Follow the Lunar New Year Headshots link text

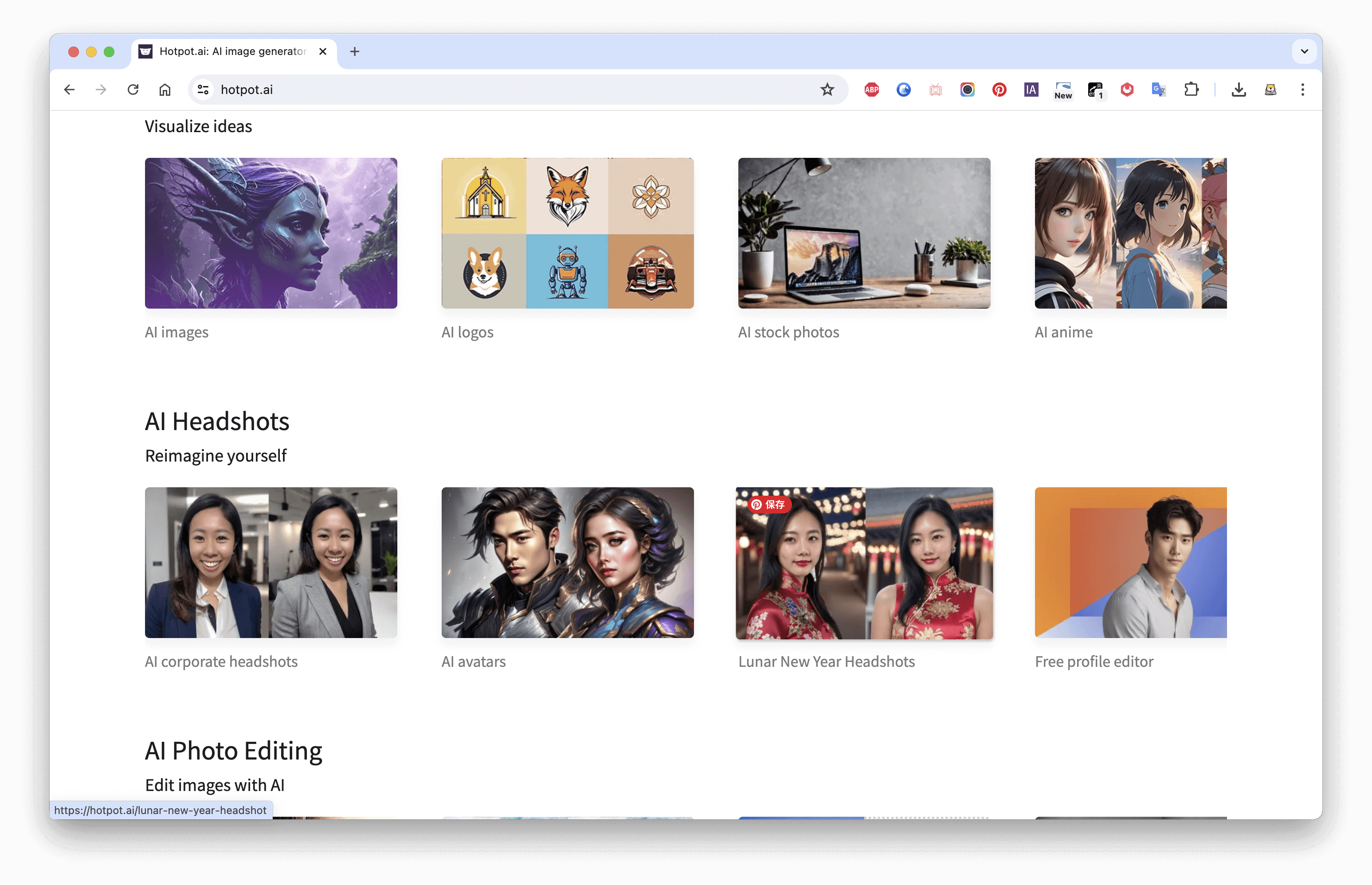(827, 662)
